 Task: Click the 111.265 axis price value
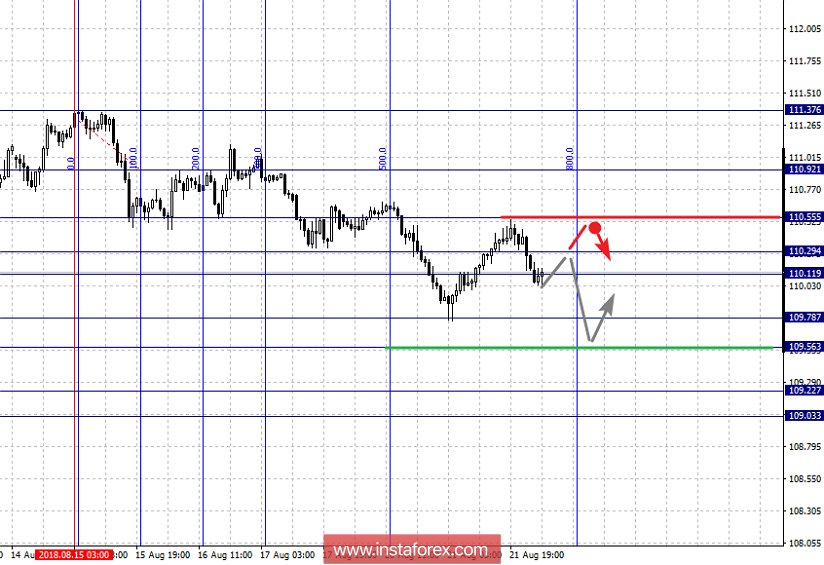(x=805, y=125)
